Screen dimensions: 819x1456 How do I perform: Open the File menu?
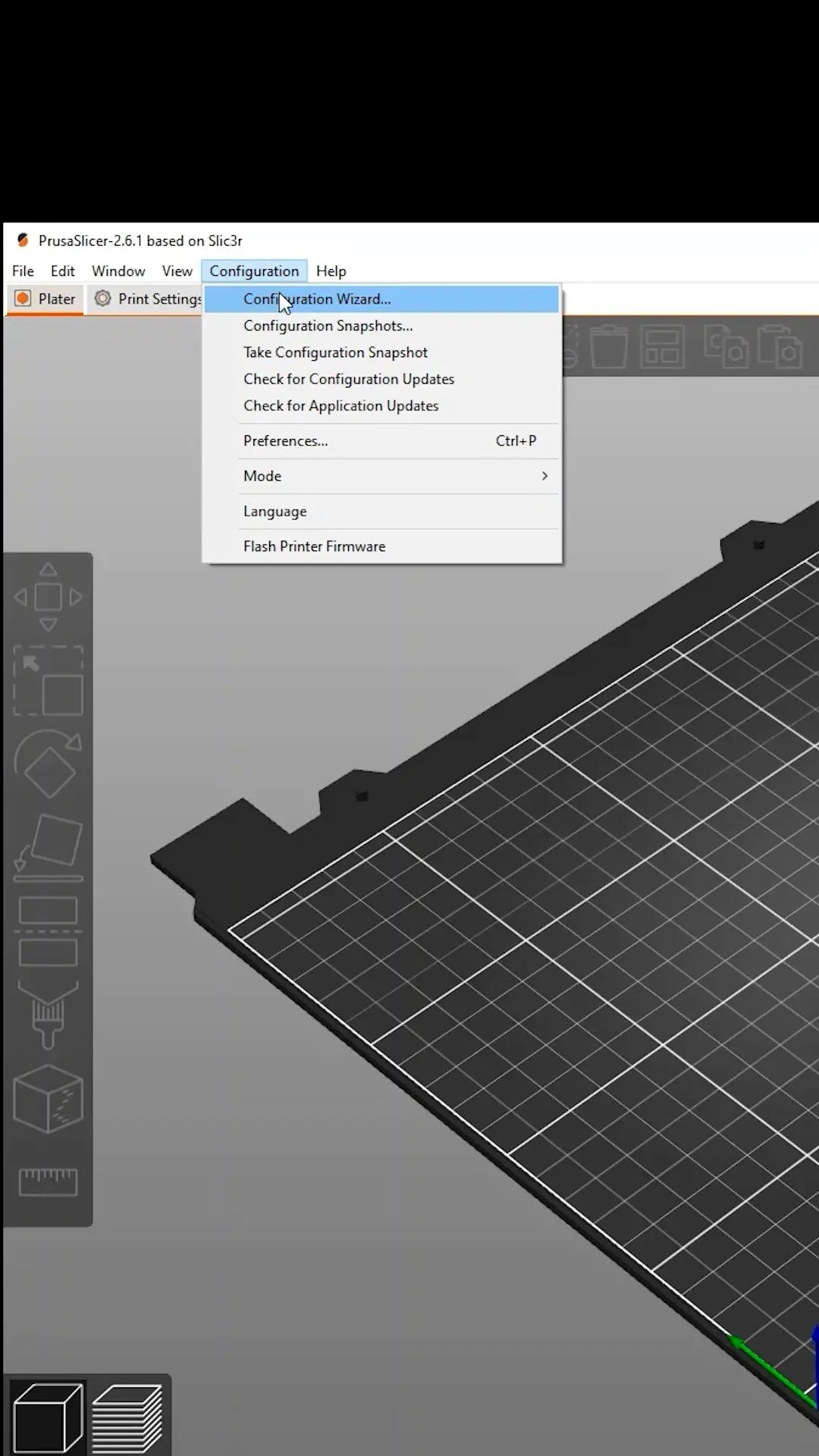point(23,271)
